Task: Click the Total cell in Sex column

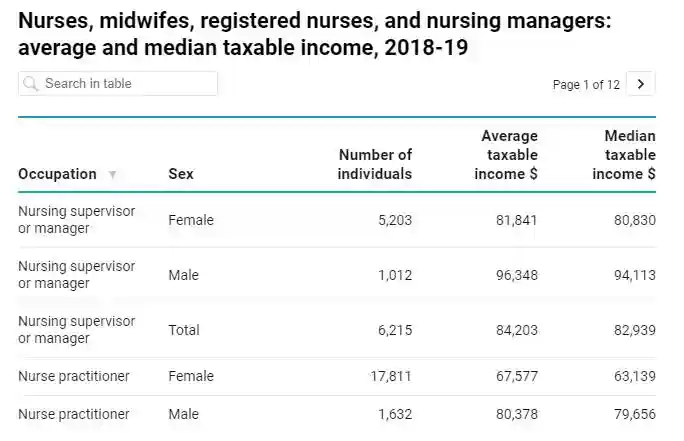Action: [x=184, y=330]
